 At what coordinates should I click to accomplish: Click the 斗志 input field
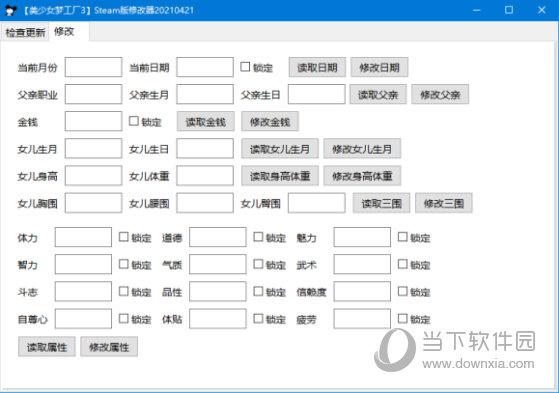83,291
